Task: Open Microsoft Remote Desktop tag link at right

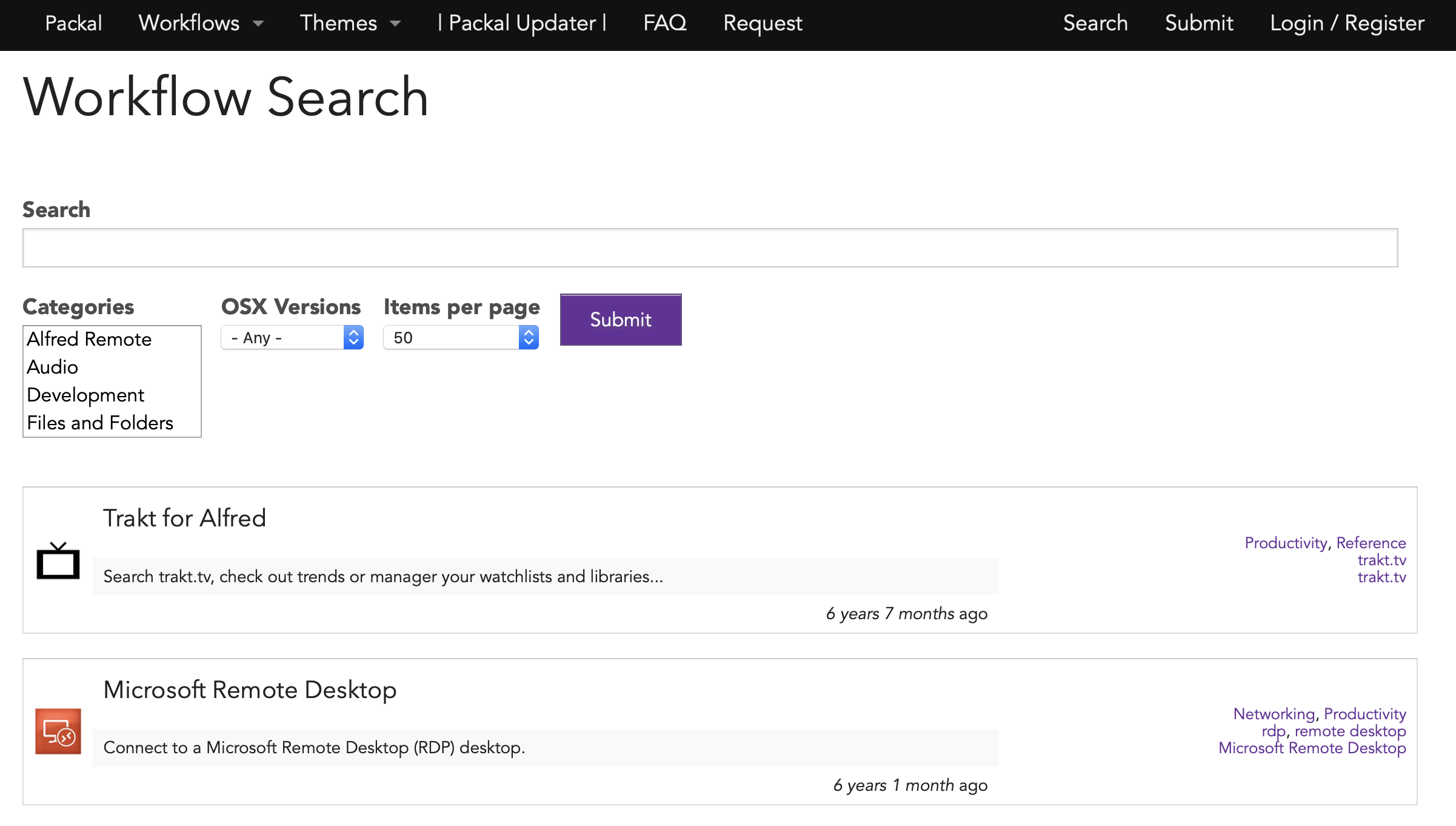Action: [x=1312, y=748]
